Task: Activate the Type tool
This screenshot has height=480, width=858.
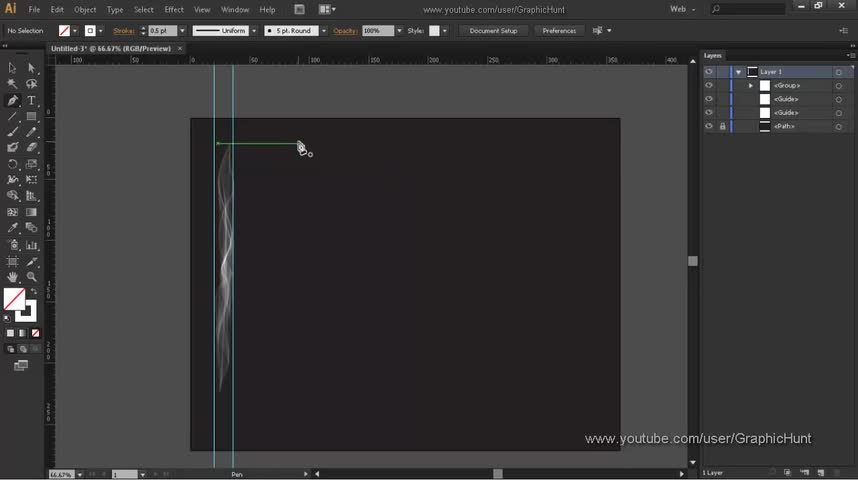Action: pyautogui.click(x=31, y=100)
